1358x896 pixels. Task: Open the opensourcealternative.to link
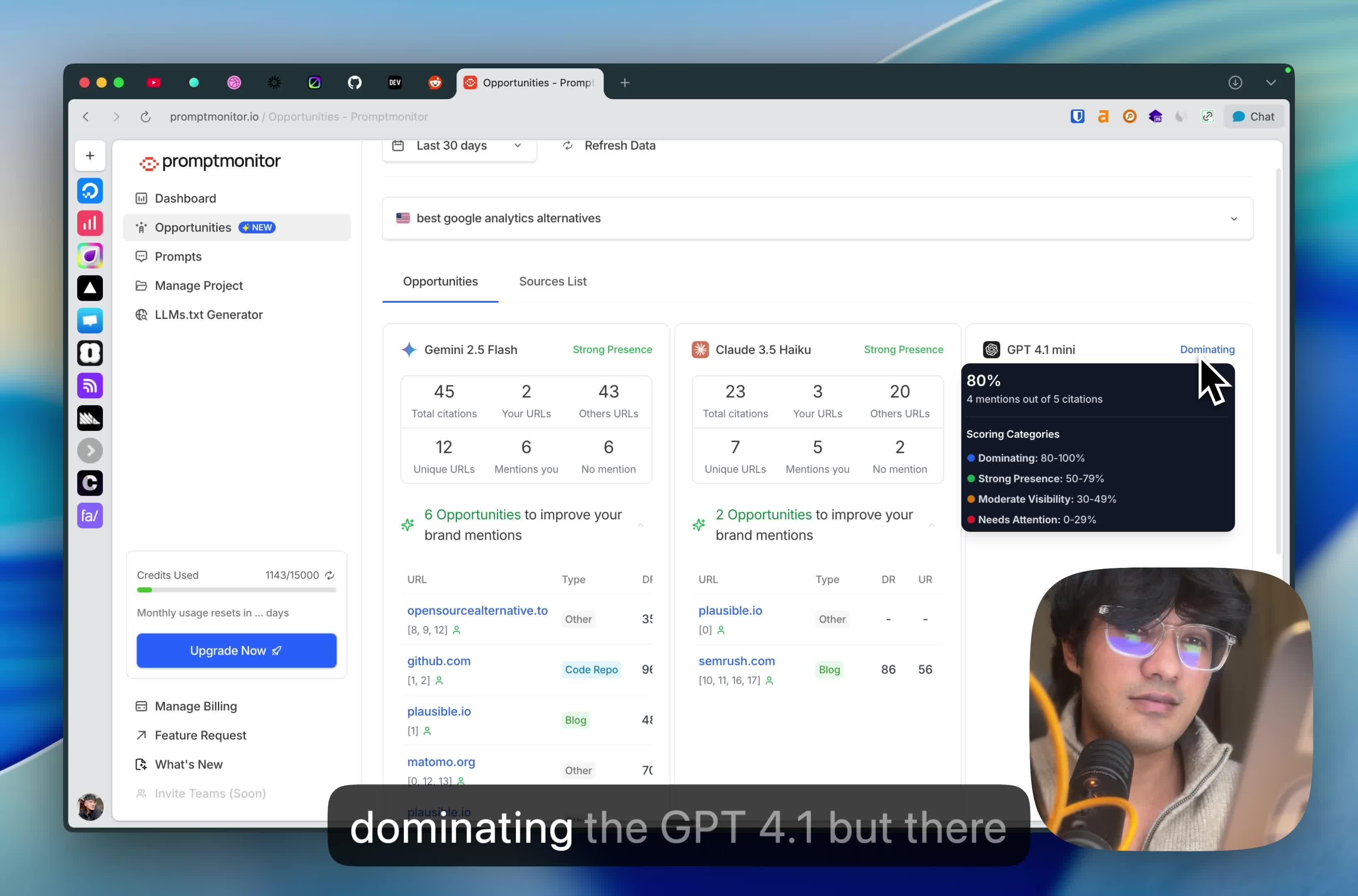[477, 611]
